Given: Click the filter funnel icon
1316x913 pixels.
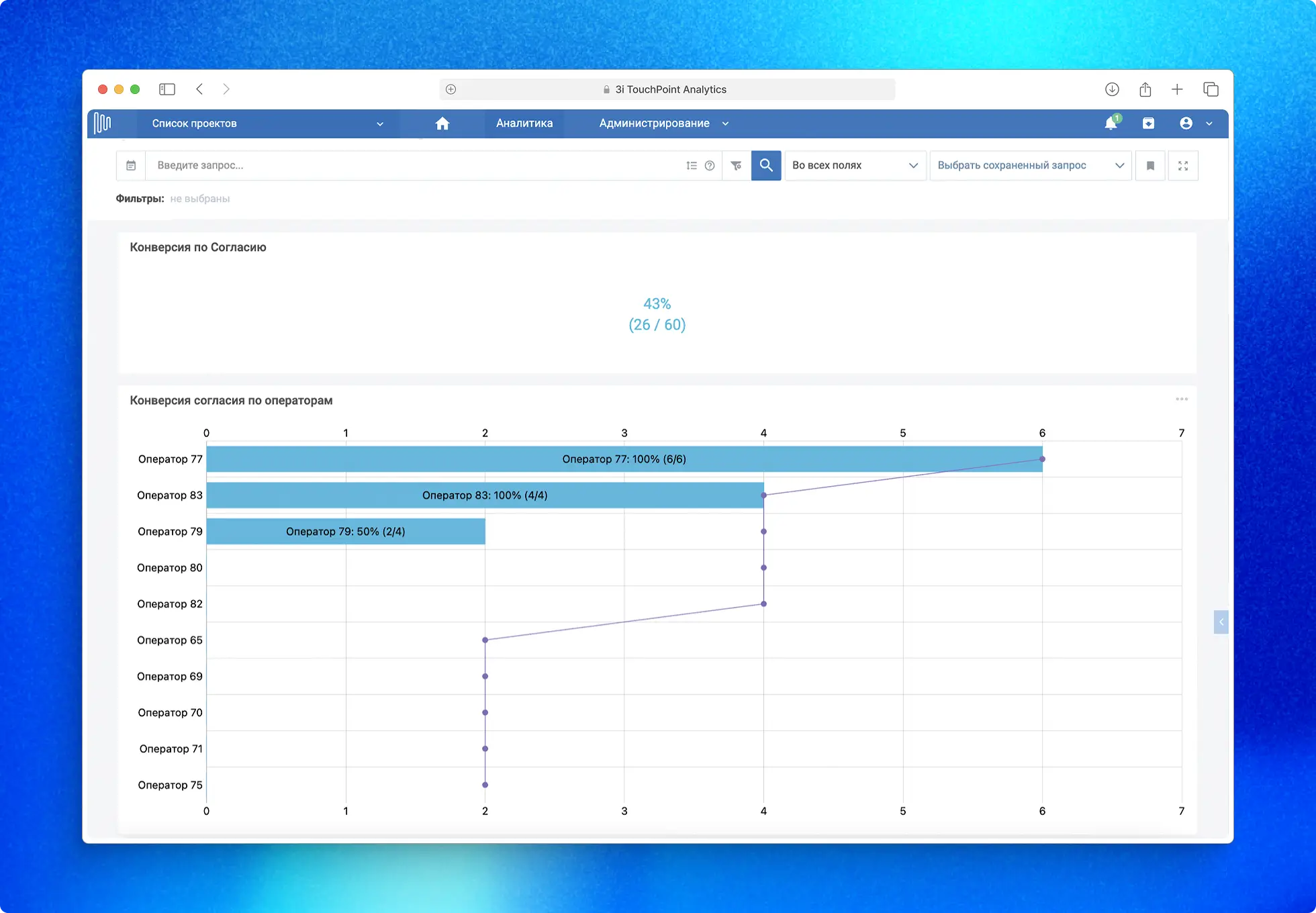Looking at the screenshot, I should (736, 165).
